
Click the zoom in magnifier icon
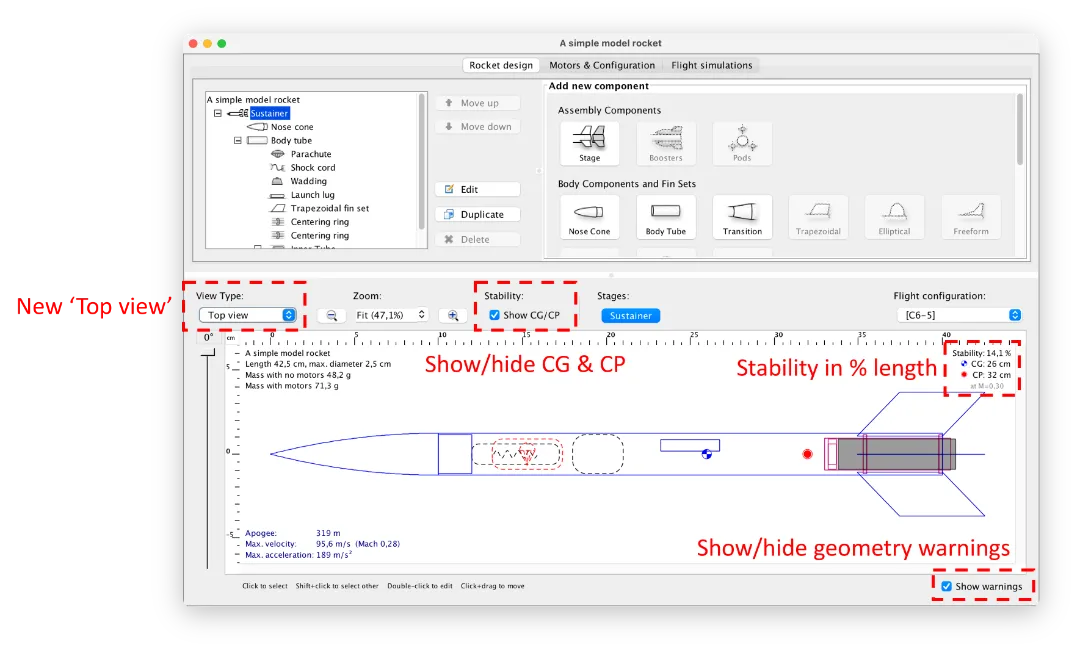coord(453,315)
